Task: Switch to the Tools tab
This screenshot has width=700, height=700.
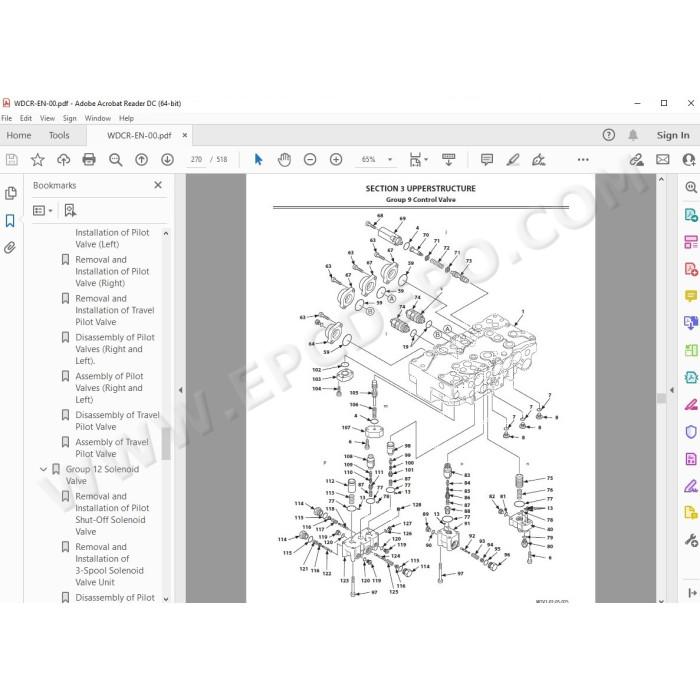Action: [x=59, y=135]
